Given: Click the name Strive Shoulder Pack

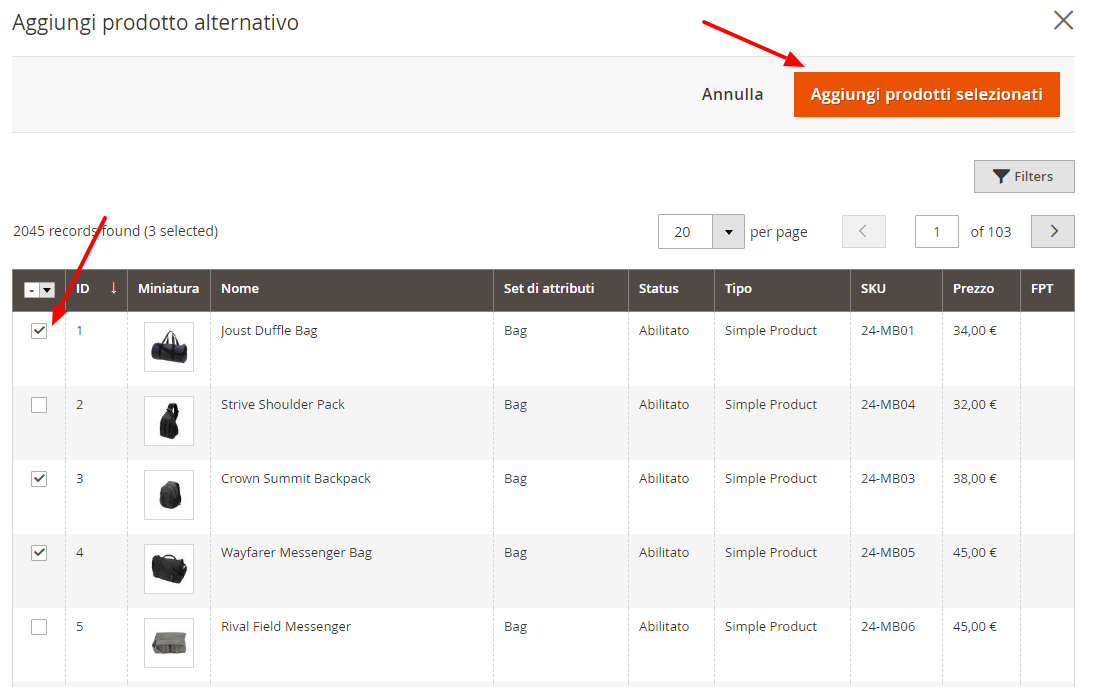Looking at the screenshot, I should pyautogui.click(x=282, y=405).
